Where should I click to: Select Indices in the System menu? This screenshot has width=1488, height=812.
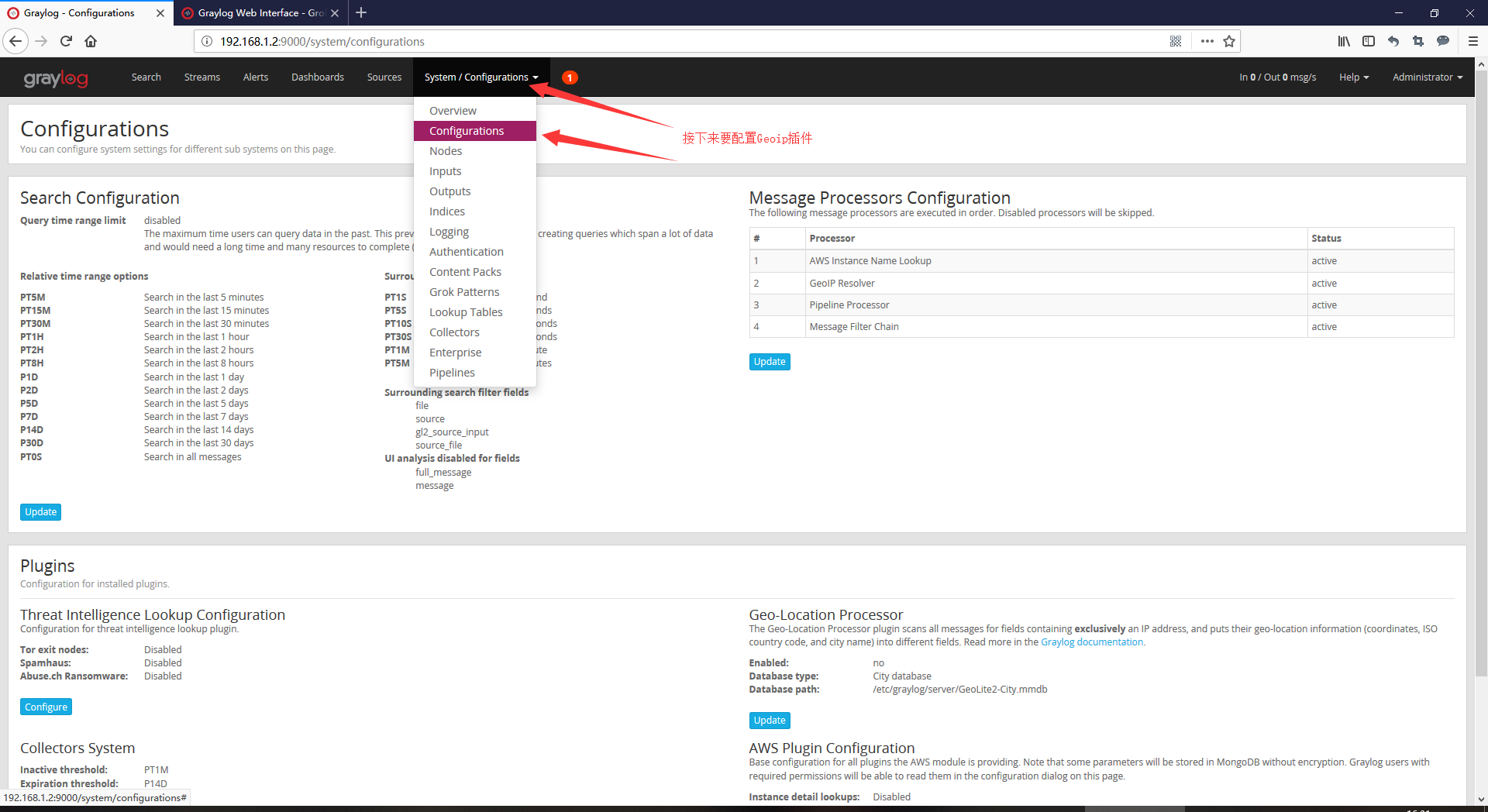click(x=475, y=212)
